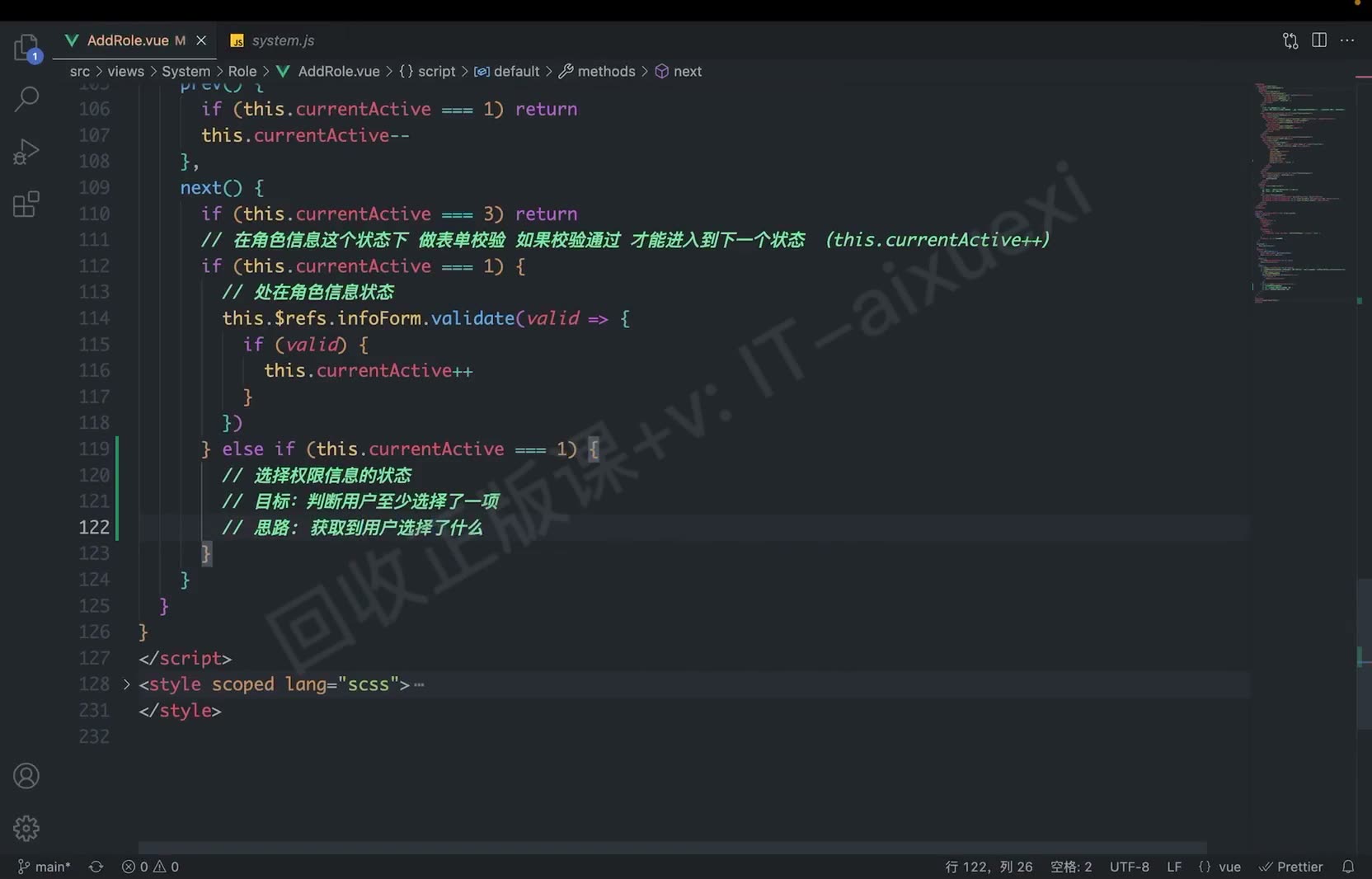This screenshot has width=1372, height=879.
Task: Click the views breadcrumb
Action: [x=125, y=72]
